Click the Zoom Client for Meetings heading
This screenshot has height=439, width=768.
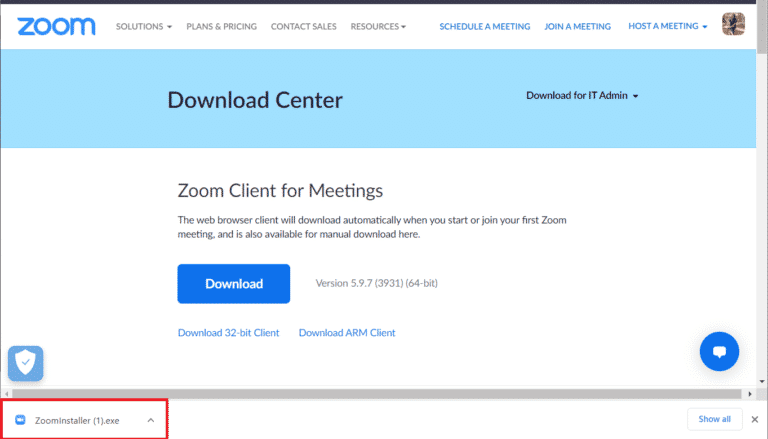pos(280,191)
